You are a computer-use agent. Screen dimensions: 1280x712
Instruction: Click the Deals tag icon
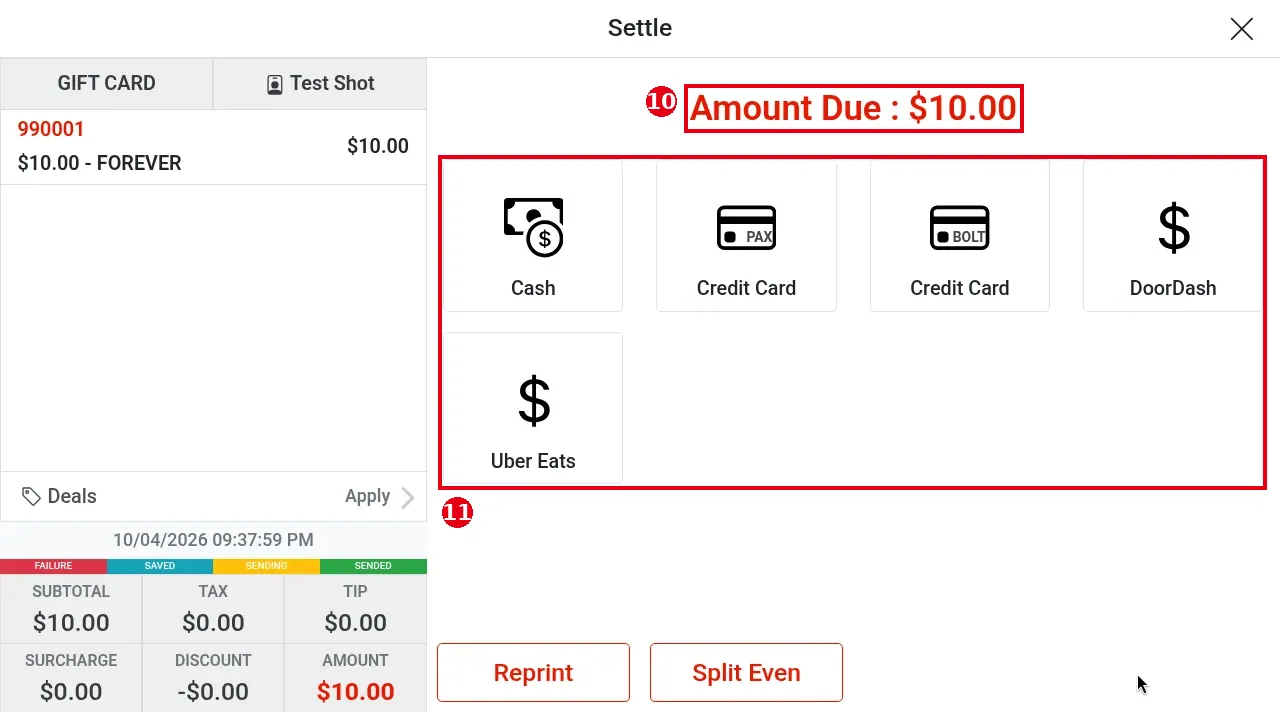coord(31,496)
